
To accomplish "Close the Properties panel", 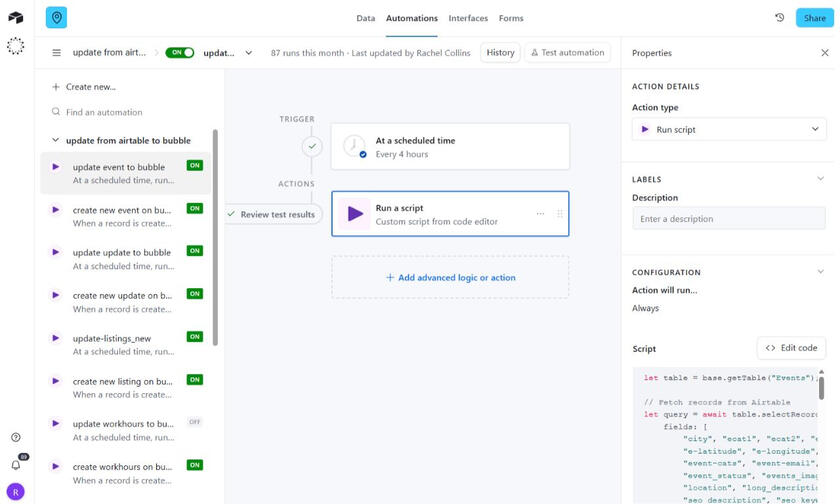I will coord(824,53).
